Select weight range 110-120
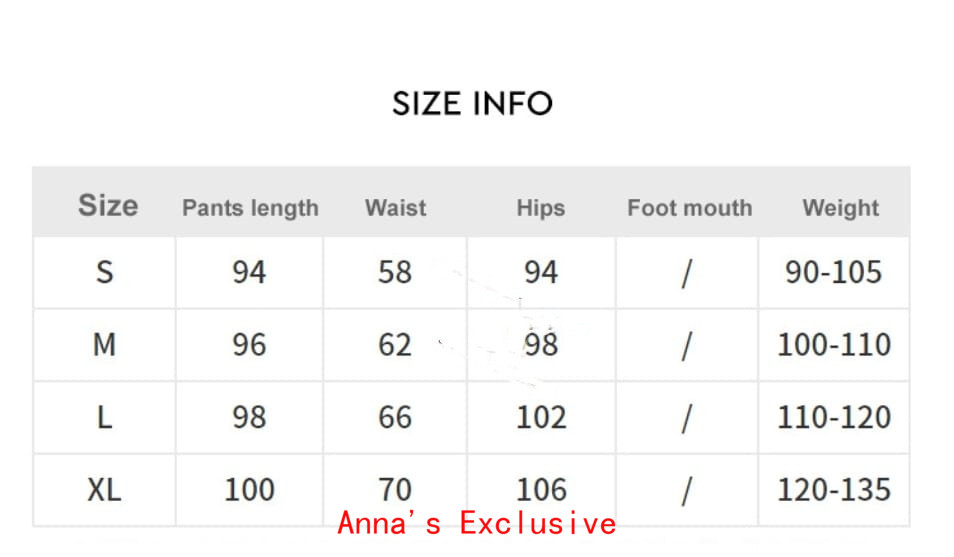The image size is (954, 557). [x=834, y=417]
